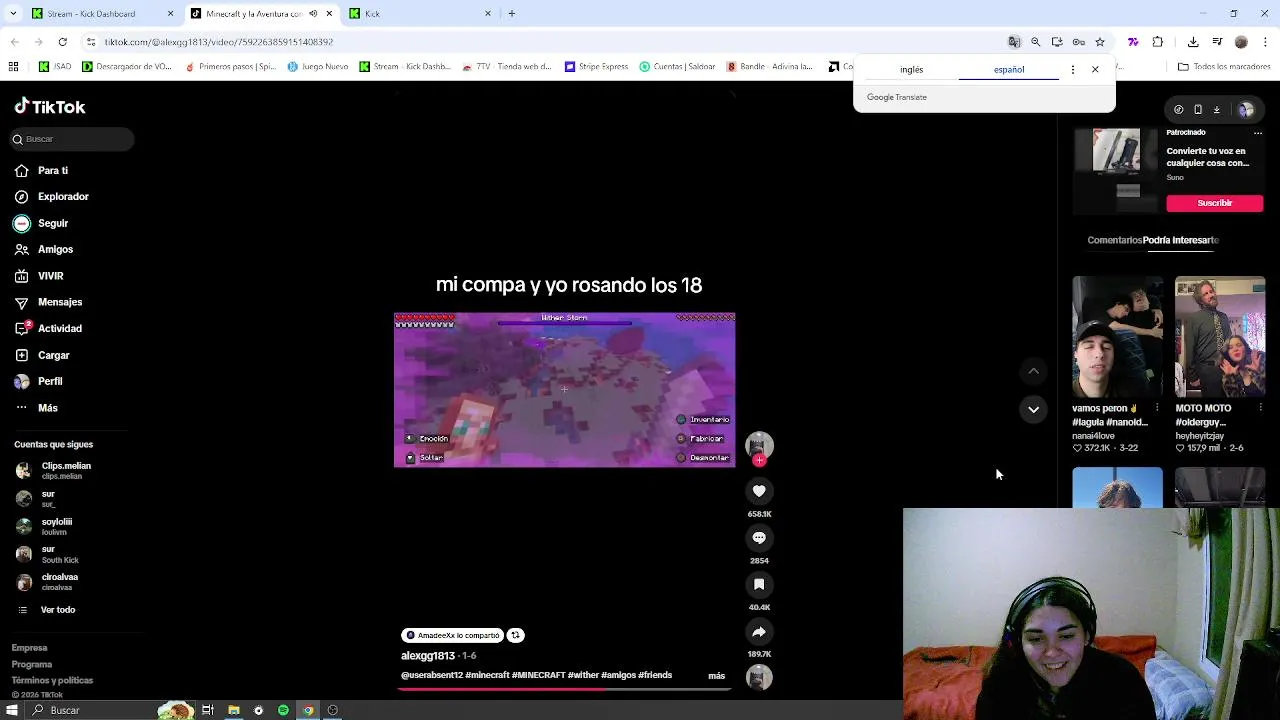Expand video description with más

[717, 676]
